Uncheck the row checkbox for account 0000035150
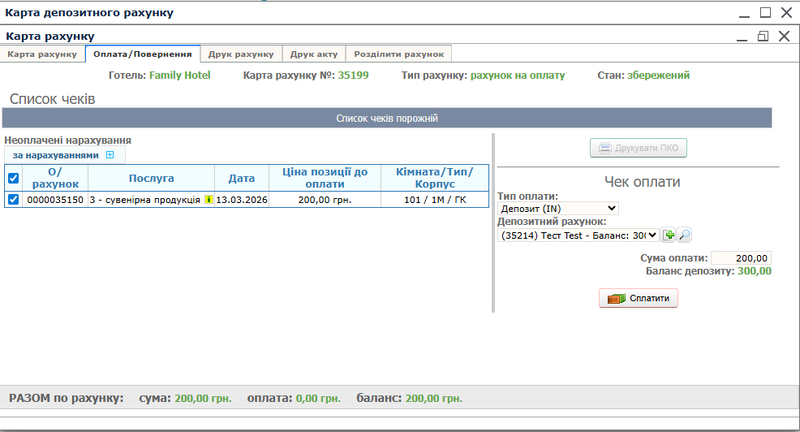 [x=13, y=200]
